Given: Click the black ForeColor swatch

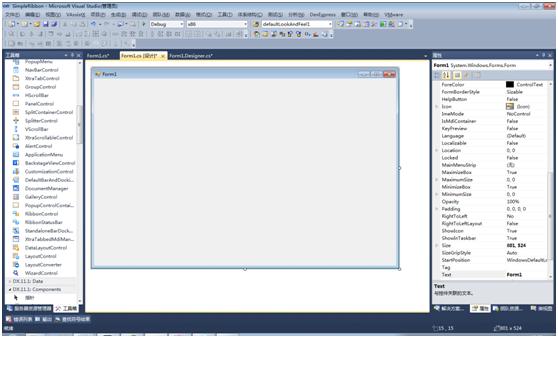Looking at the screenshot, I should [x=510, y=84].
